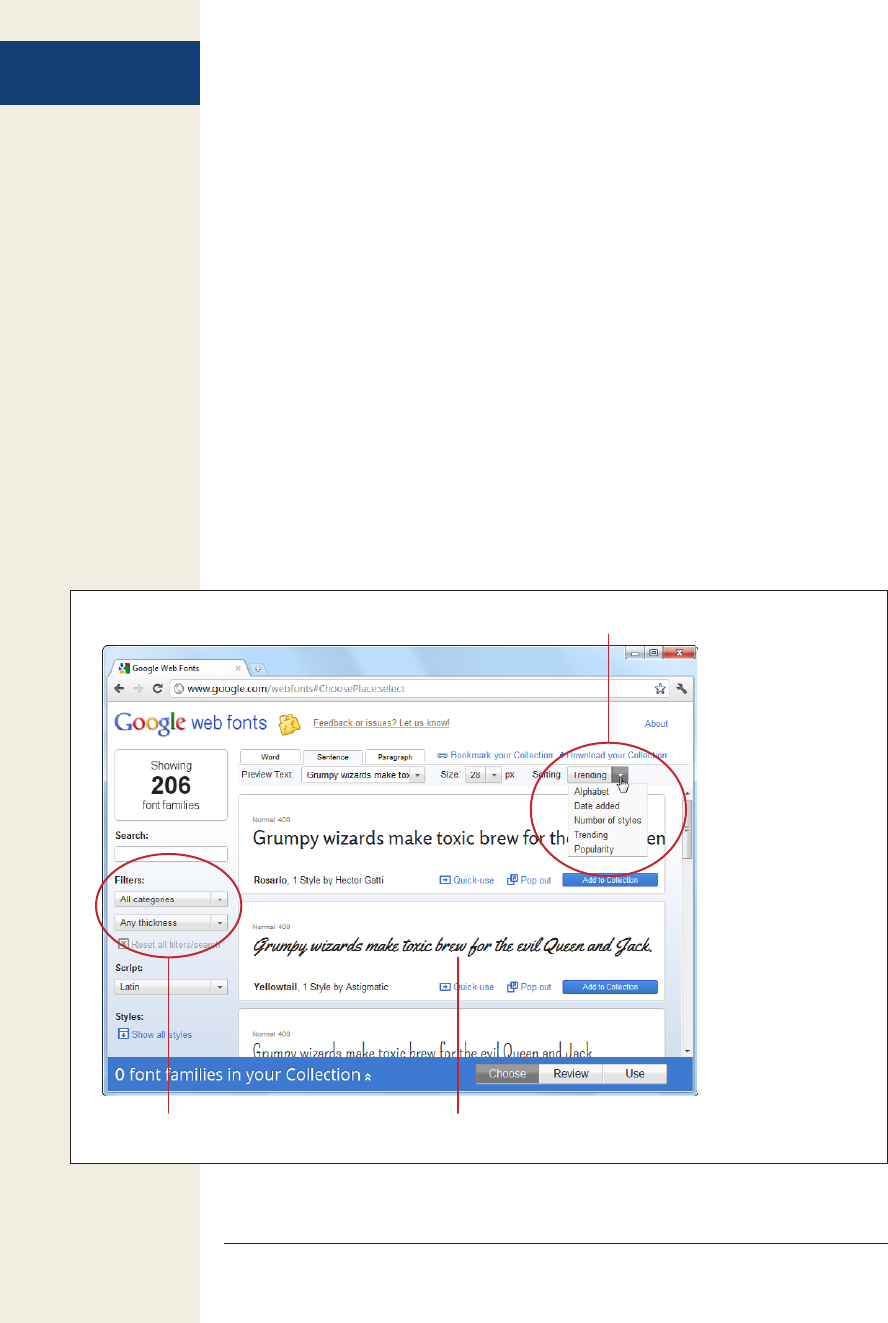Click the browser forward arrow
This screenshot has height=1323, width=888.
click(139, 688)
